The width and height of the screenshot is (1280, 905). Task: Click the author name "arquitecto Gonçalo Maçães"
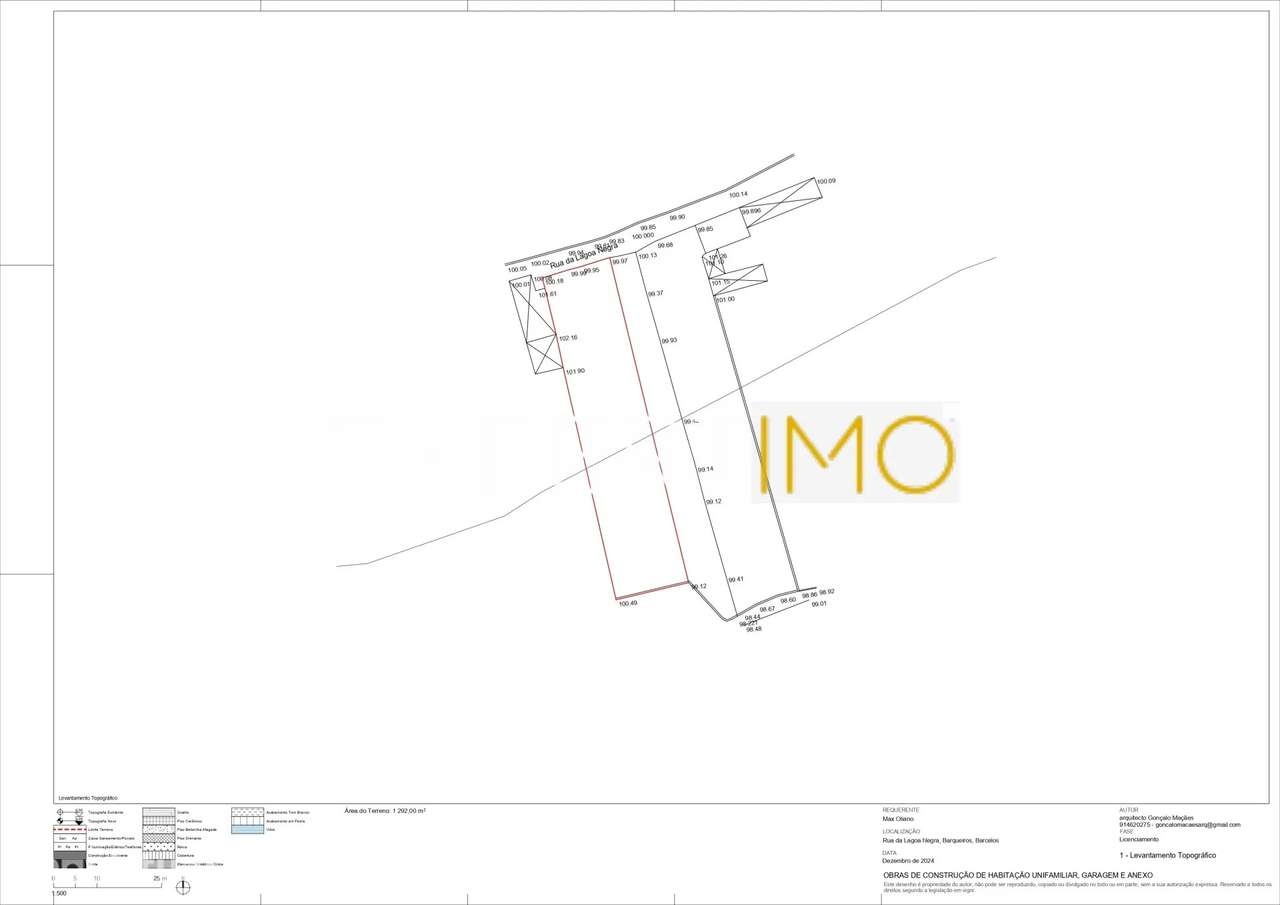(x=1157, y=817)
